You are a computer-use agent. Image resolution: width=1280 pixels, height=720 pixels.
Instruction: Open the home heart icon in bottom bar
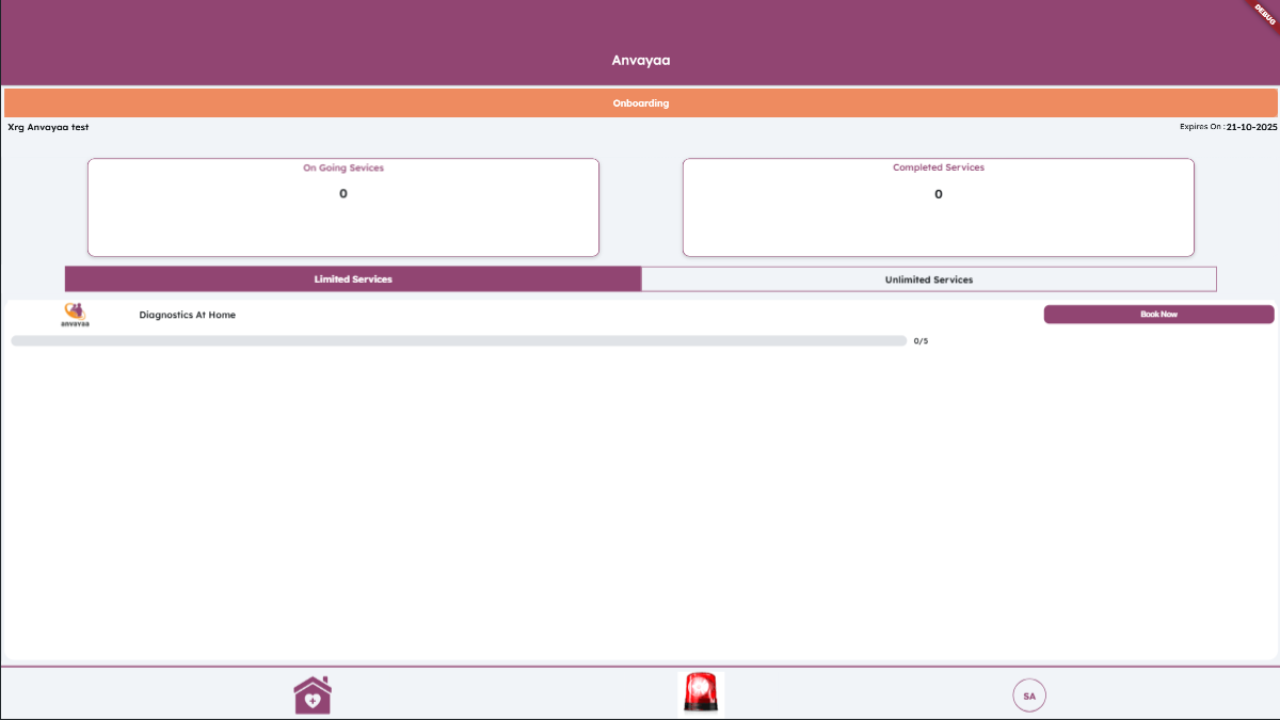312,695
